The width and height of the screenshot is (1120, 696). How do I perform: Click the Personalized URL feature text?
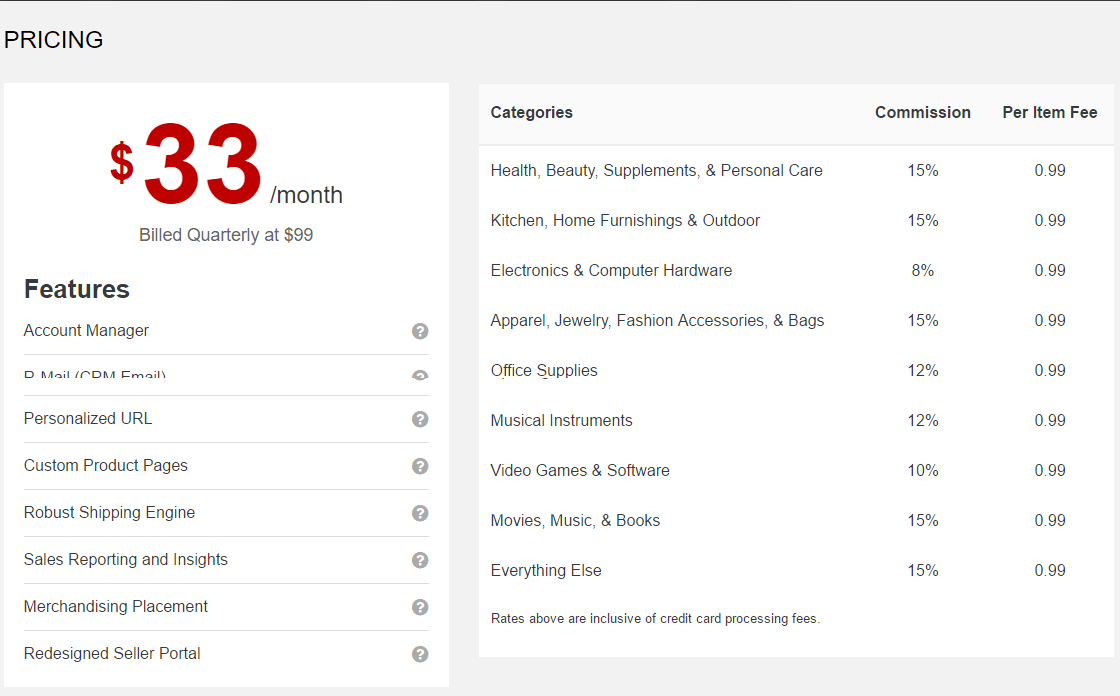[x=88, y=418]
